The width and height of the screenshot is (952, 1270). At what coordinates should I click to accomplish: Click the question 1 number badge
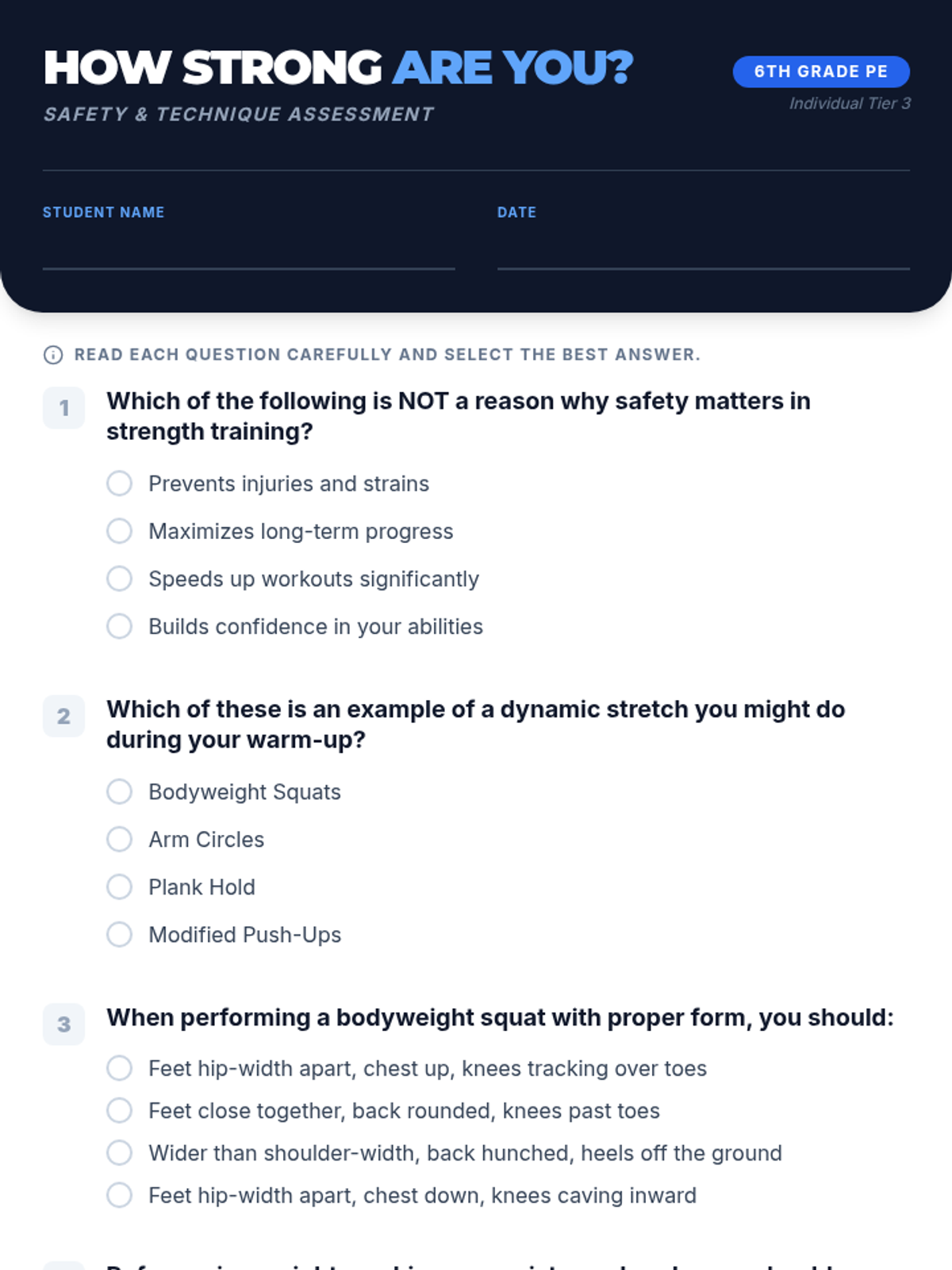(x=64, y=408)
